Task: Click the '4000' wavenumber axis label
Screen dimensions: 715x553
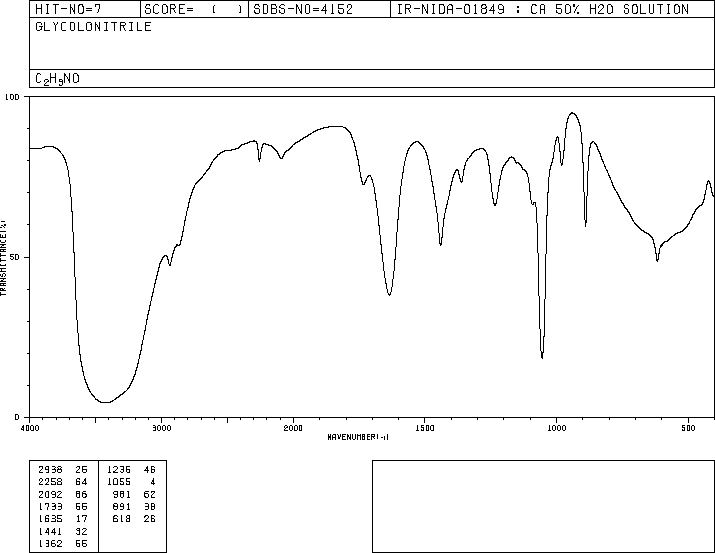Action: (30, 428)
